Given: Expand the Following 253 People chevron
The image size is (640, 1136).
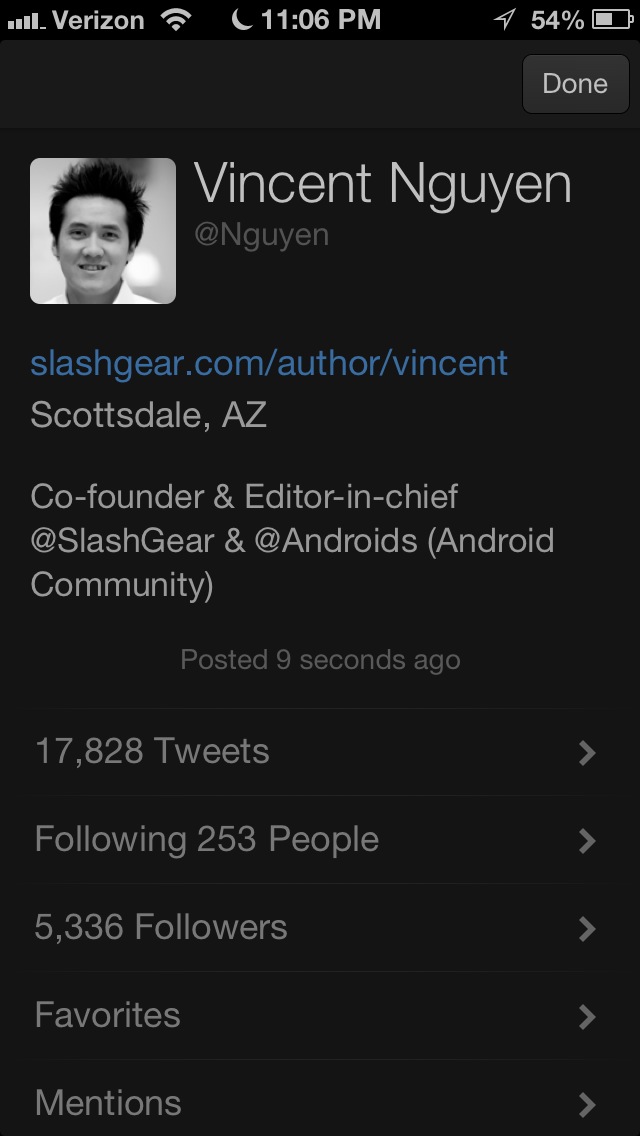Looking at the screenshot, I should [x=587, y=841].
